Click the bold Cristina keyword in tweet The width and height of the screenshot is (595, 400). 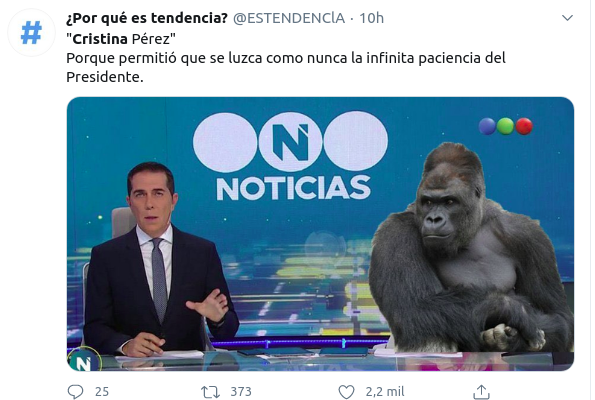[100, 39]
